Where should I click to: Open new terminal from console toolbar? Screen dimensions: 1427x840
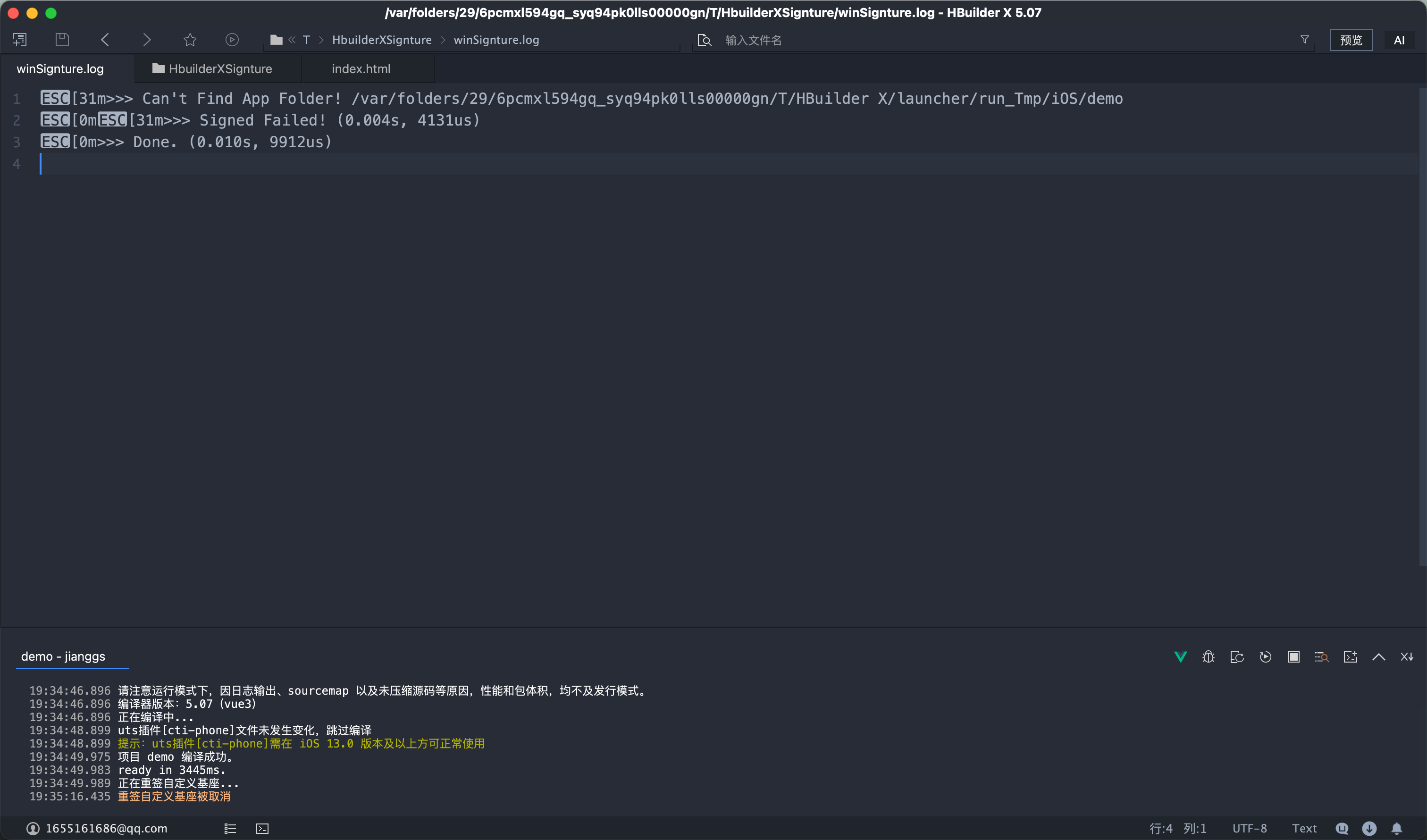point(1350,656)
